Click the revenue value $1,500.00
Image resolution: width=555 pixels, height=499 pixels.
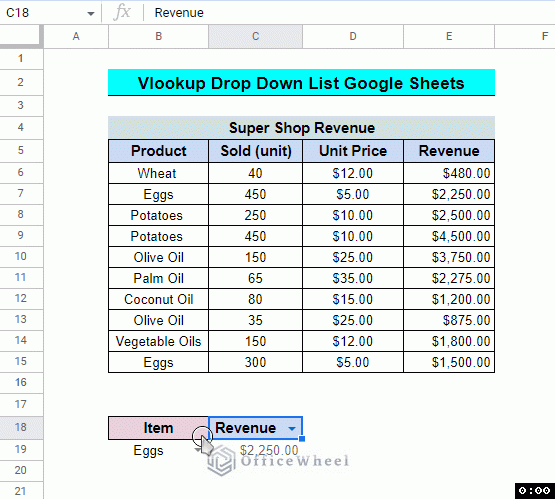pyautogui.click(x=449, y=362)
